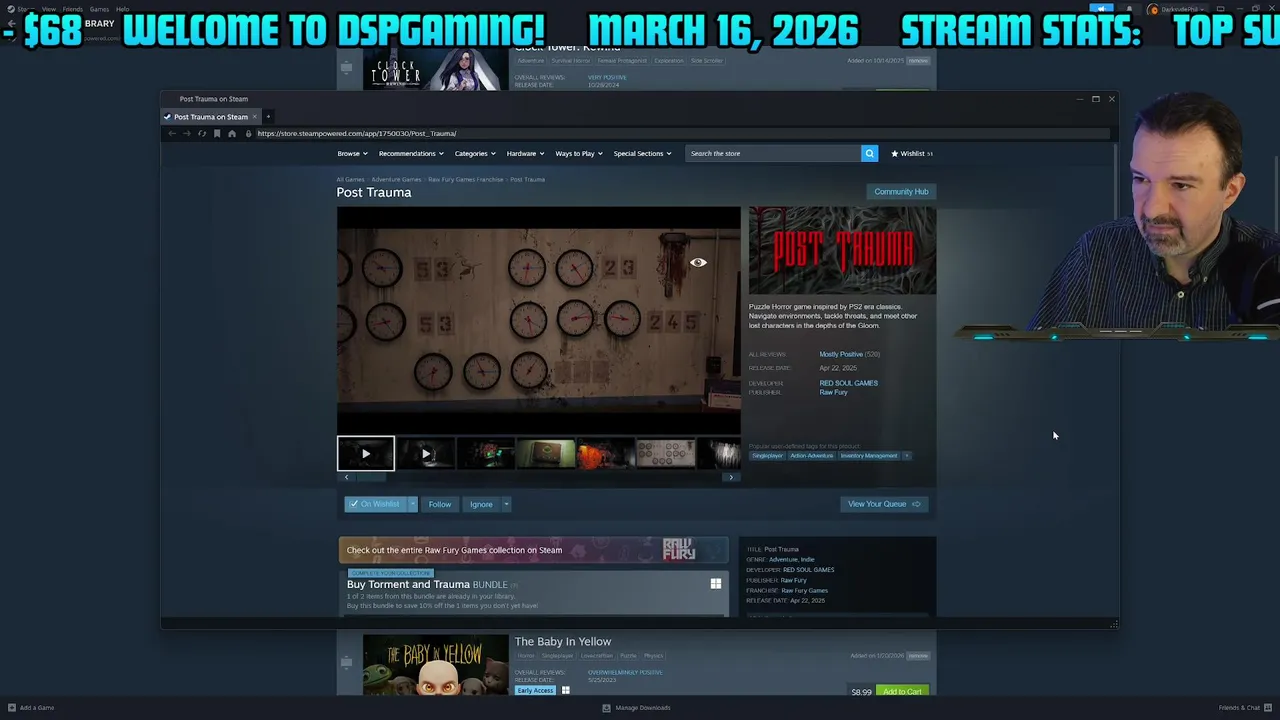This screenshot has width=1280, height=720.
Task: Focus the Search the store field
Action: [x=773, y=153]
